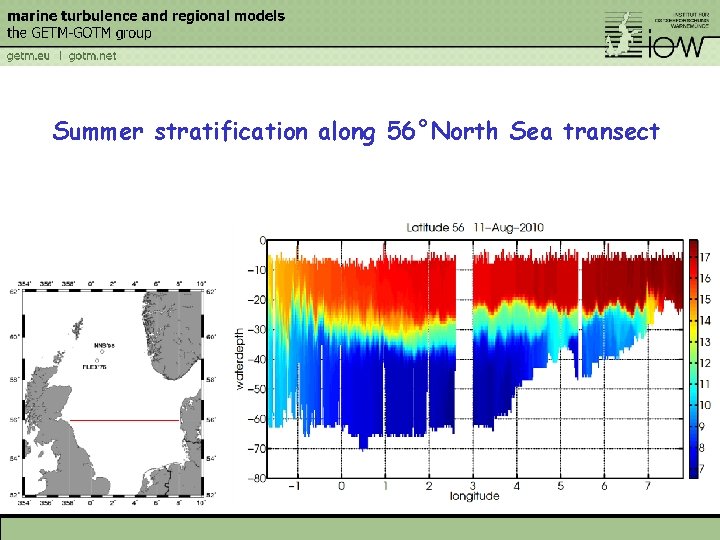
Task: Select the slide title about summer stratification
Action: click(356, 131)
